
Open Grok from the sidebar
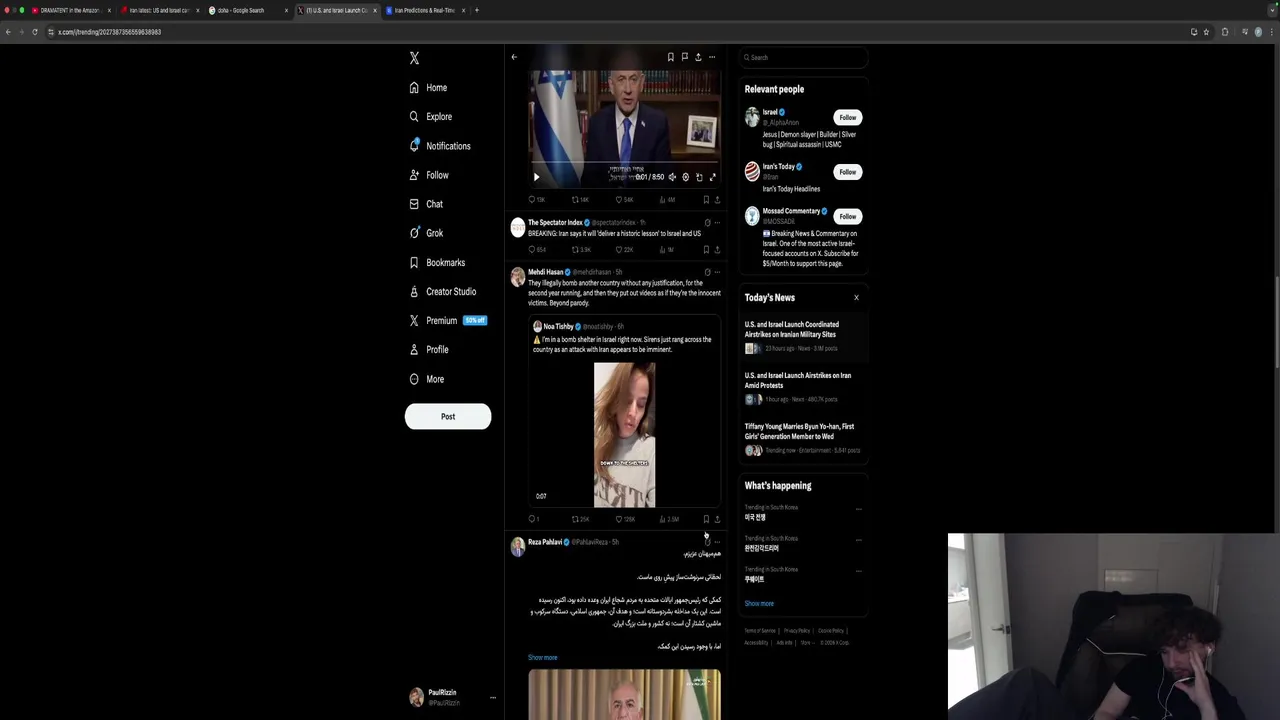[x=426, y=233]
